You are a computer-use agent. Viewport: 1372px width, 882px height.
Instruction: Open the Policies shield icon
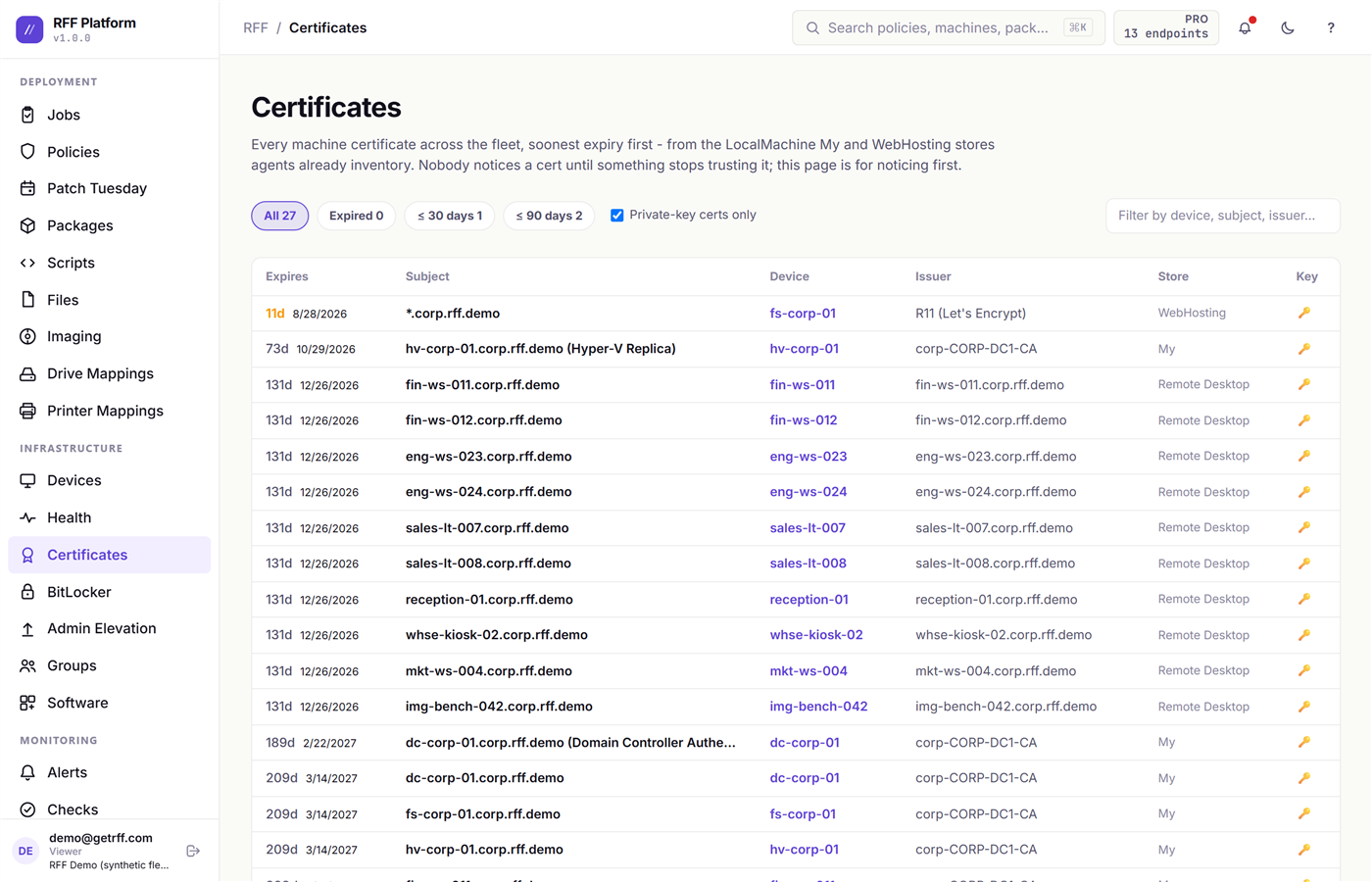tap(27, 152)
